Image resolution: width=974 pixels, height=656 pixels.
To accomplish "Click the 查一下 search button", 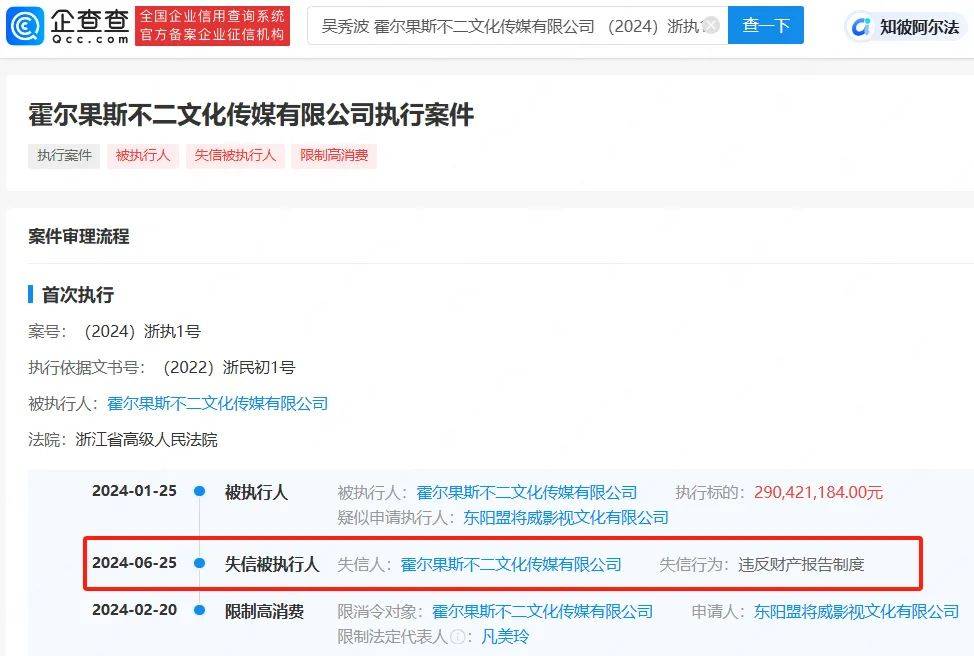I will 764,27.
